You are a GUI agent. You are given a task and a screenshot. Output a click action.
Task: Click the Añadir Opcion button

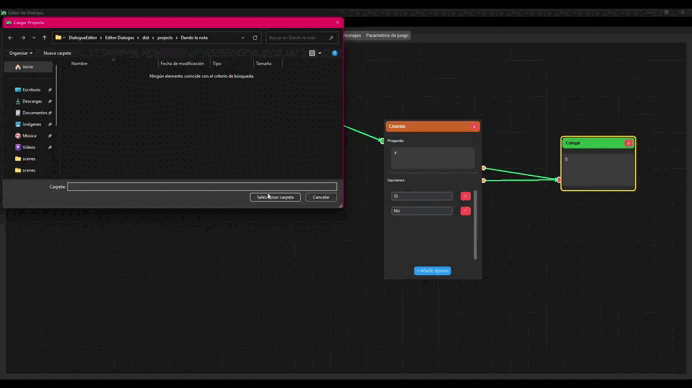click(x=432, y=271)
